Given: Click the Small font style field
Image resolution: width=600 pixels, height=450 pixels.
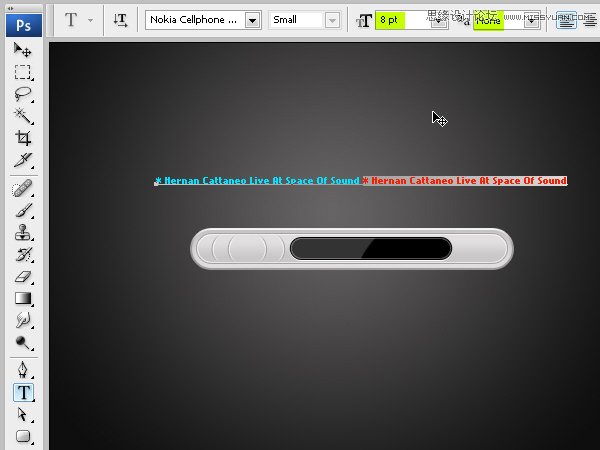Looking at the screenshot, I should click(297, 20).
